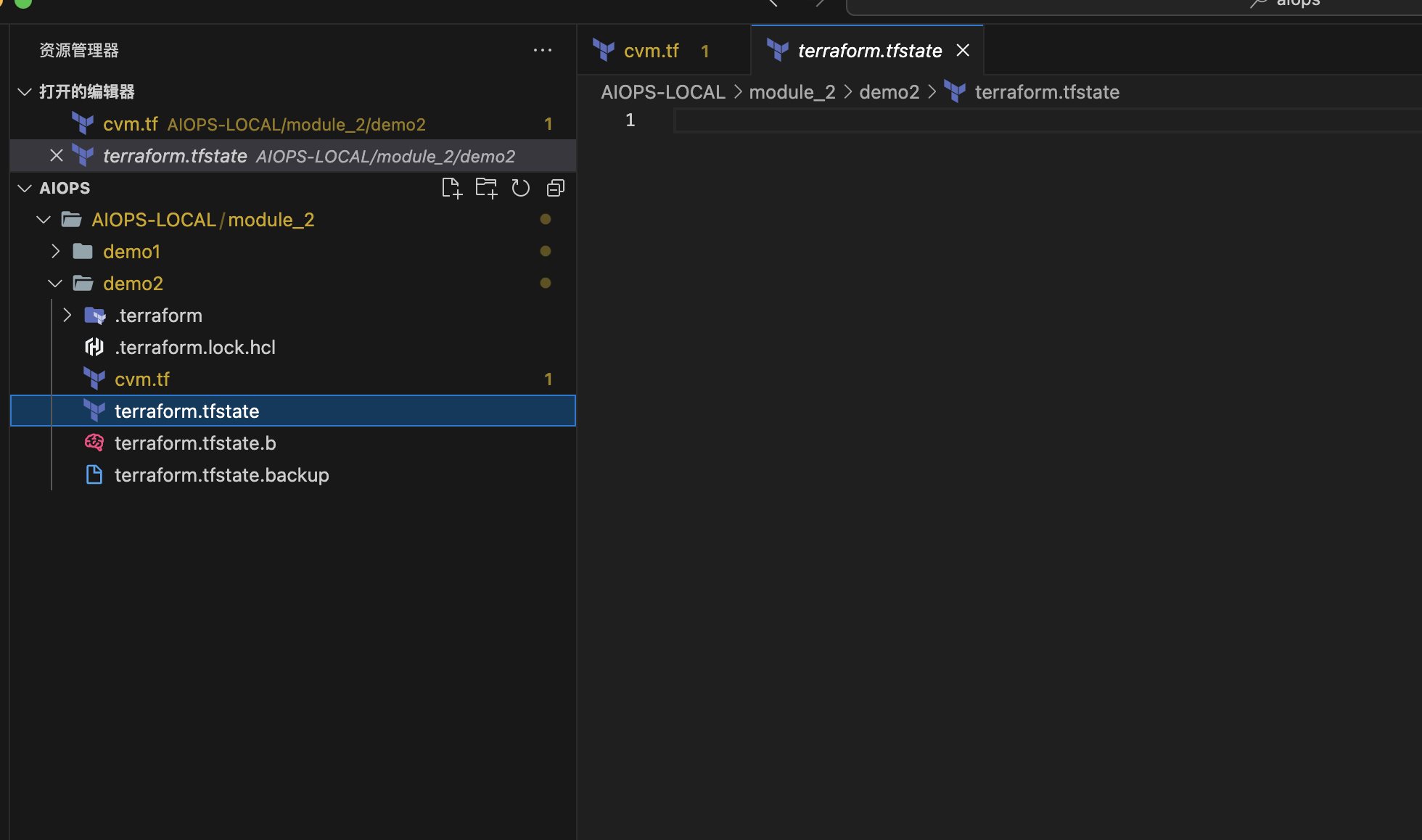Expand the .terraform folder chevron
Image resolution: width=1422 pixels, height=840 pixels.
[67, 315]
